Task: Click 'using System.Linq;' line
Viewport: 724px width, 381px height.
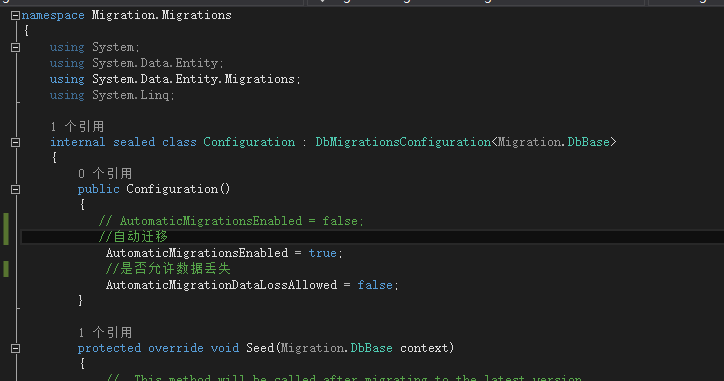Action: 112,95
